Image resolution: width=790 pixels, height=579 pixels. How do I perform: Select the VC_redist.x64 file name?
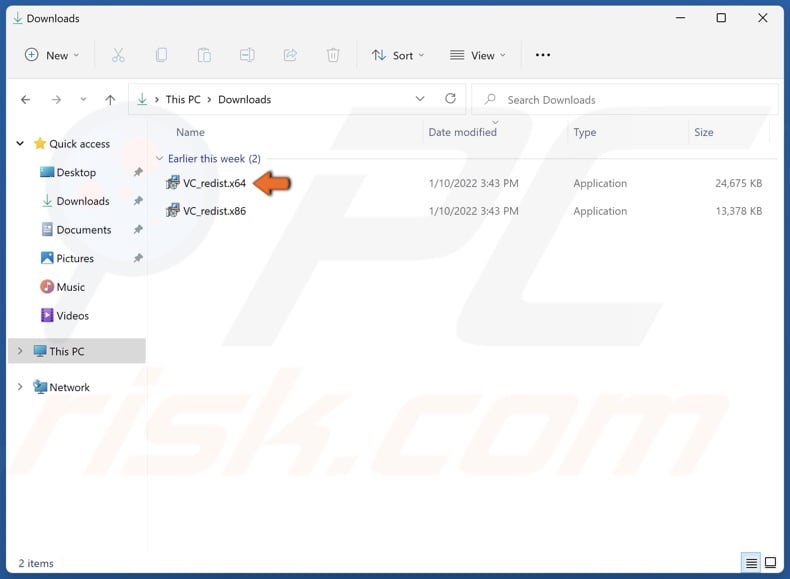214,183
